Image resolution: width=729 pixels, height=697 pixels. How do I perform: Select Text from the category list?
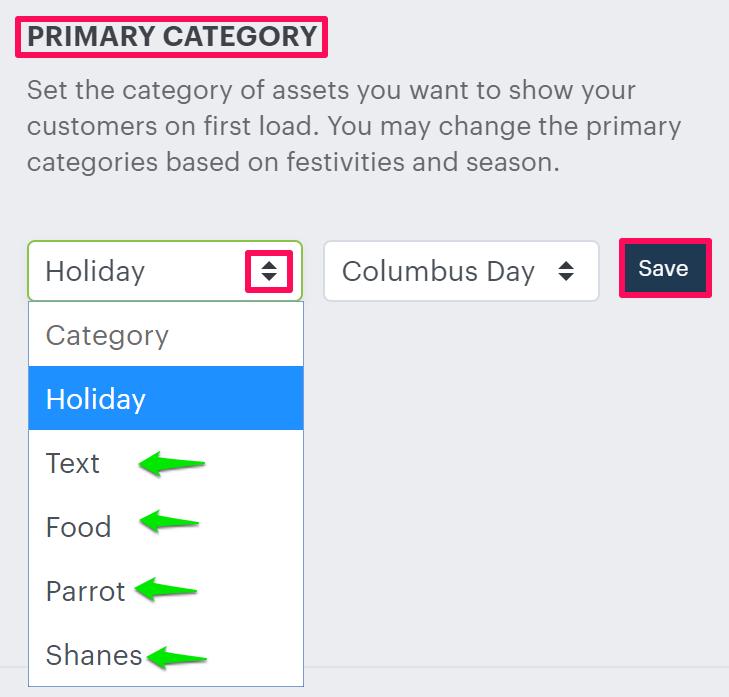click(x=73, y=464)
